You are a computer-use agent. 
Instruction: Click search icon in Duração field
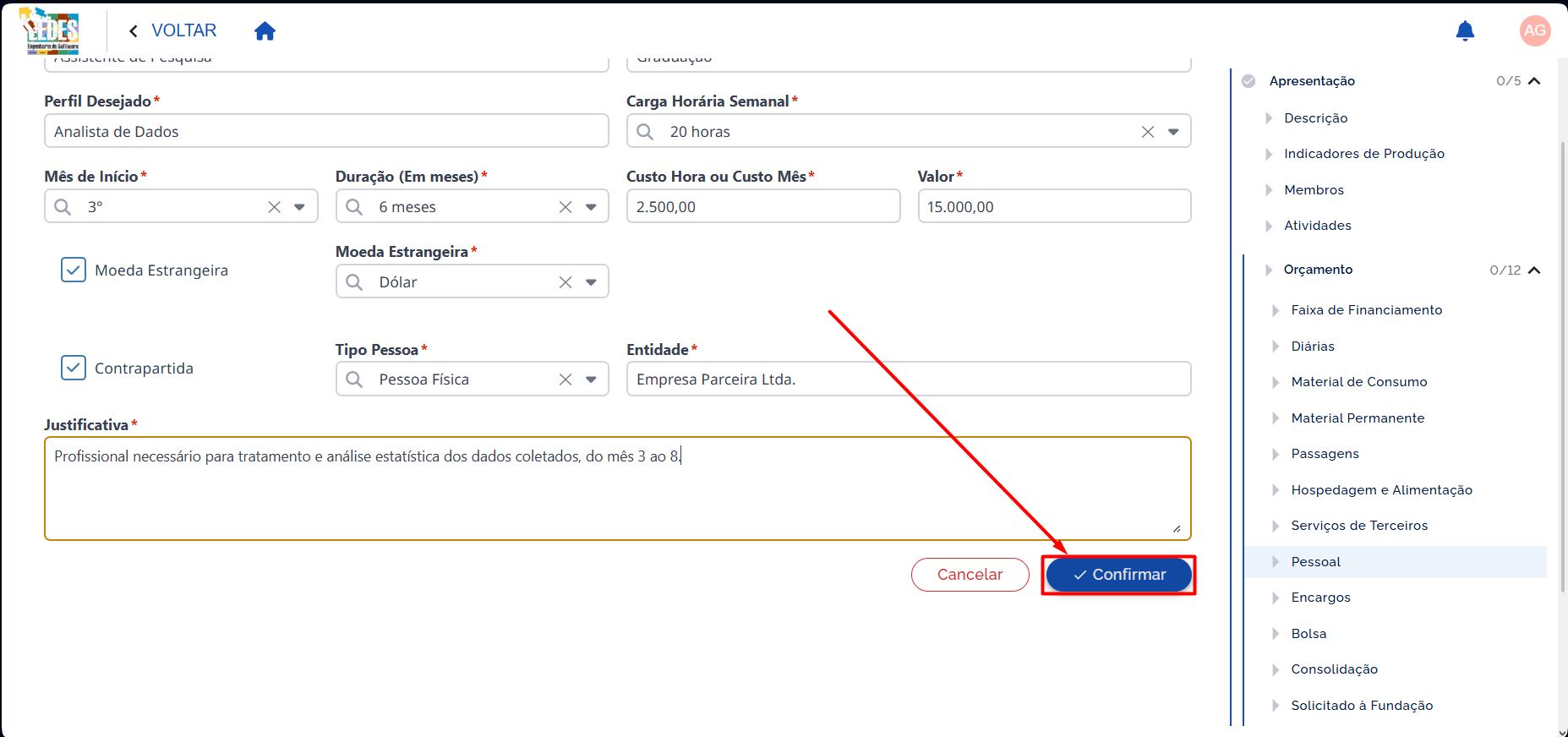click(354, 207)
